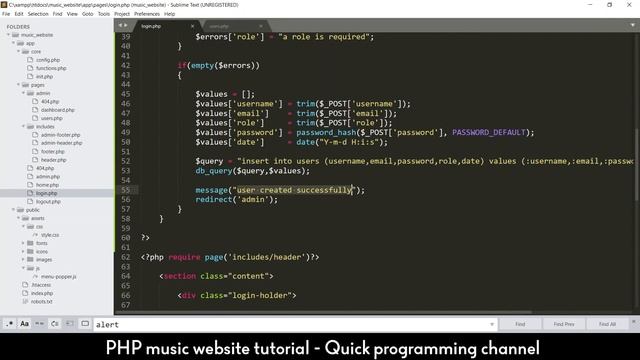The height and width of the screenshot is (360, 640).
Task: Open robots.txt in sidebar
Action: [x=41, y=302]
